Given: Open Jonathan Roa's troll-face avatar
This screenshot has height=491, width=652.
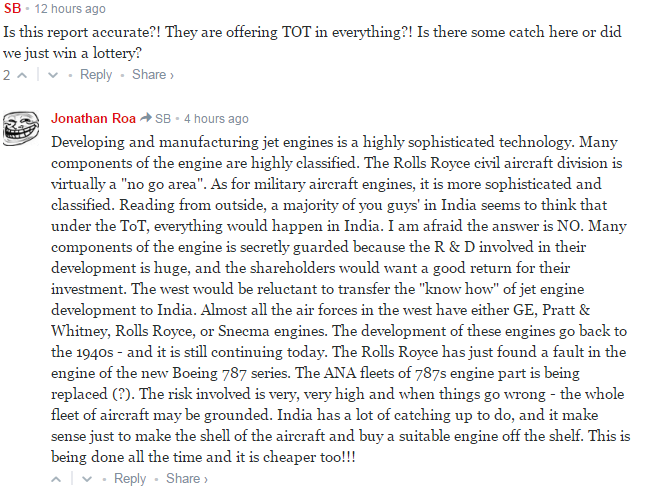Looking at the screenshot, I should pyautogui.click(x=21, y=128).
